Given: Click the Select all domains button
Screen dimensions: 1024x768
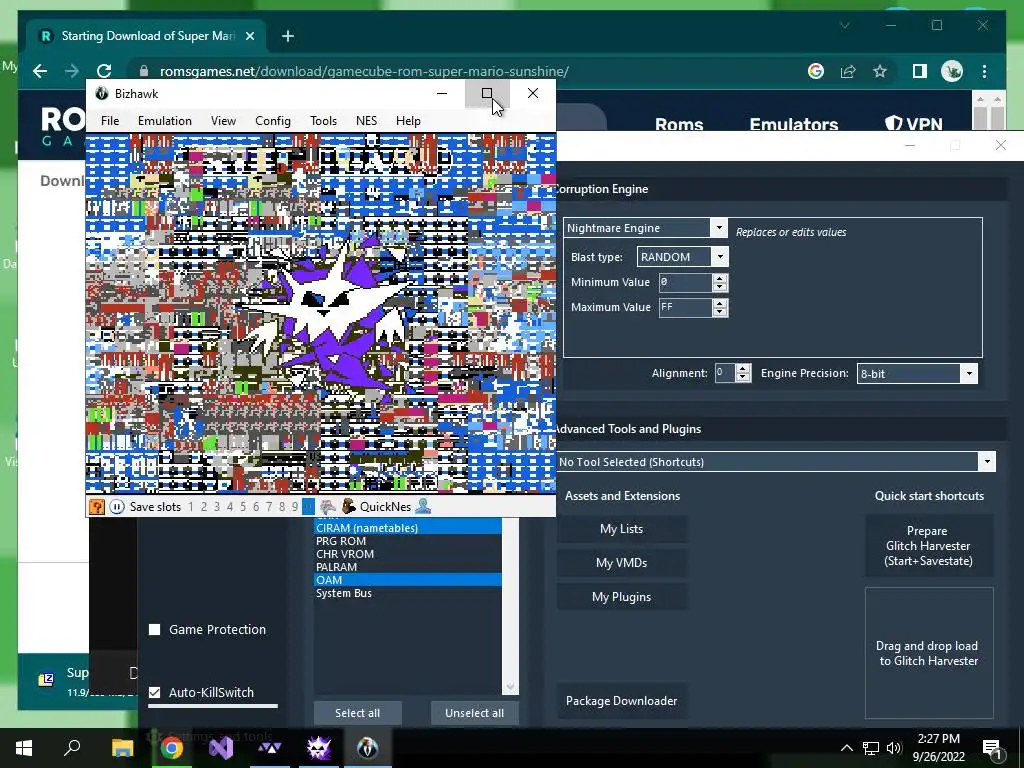Looking at the screenshot, I should click(x=357, y=713).
